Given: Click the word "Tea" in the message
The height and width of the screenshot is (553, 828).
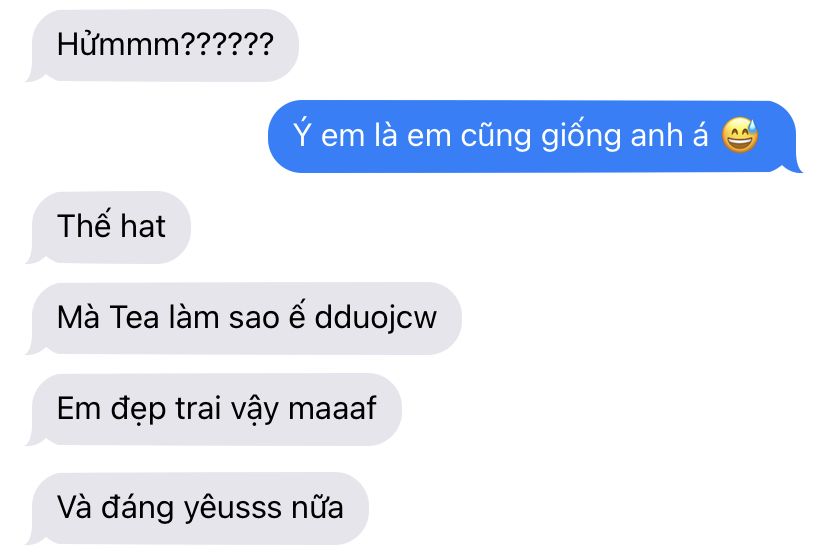Looking at the screenshot, I should coord(134,318).
